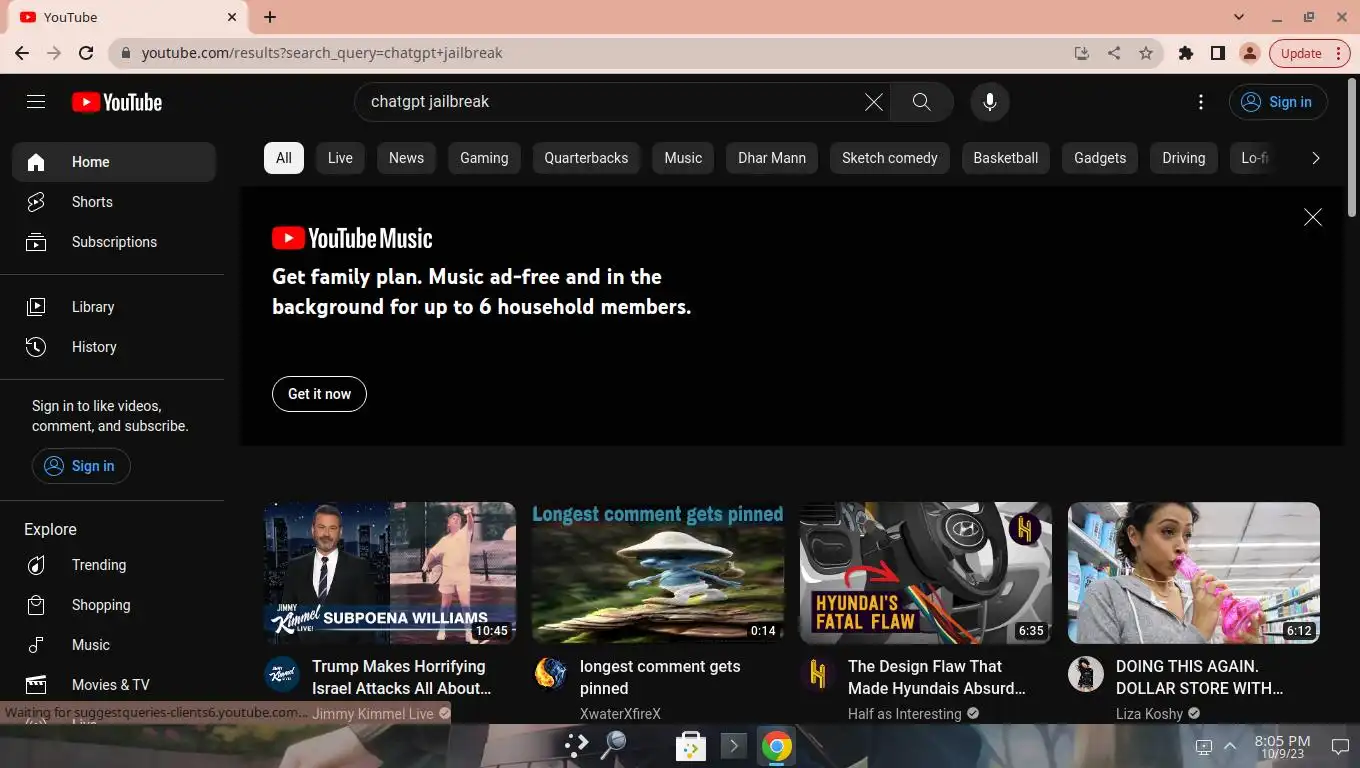Select the All filter chip

[x=284, y=158]
